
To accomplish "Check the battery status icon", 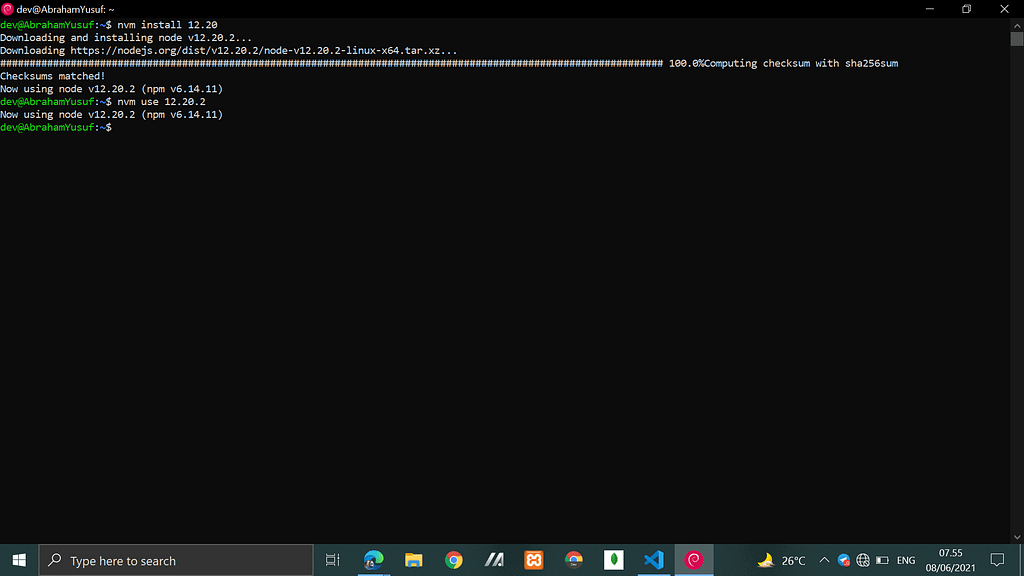I will pos(882,560).
